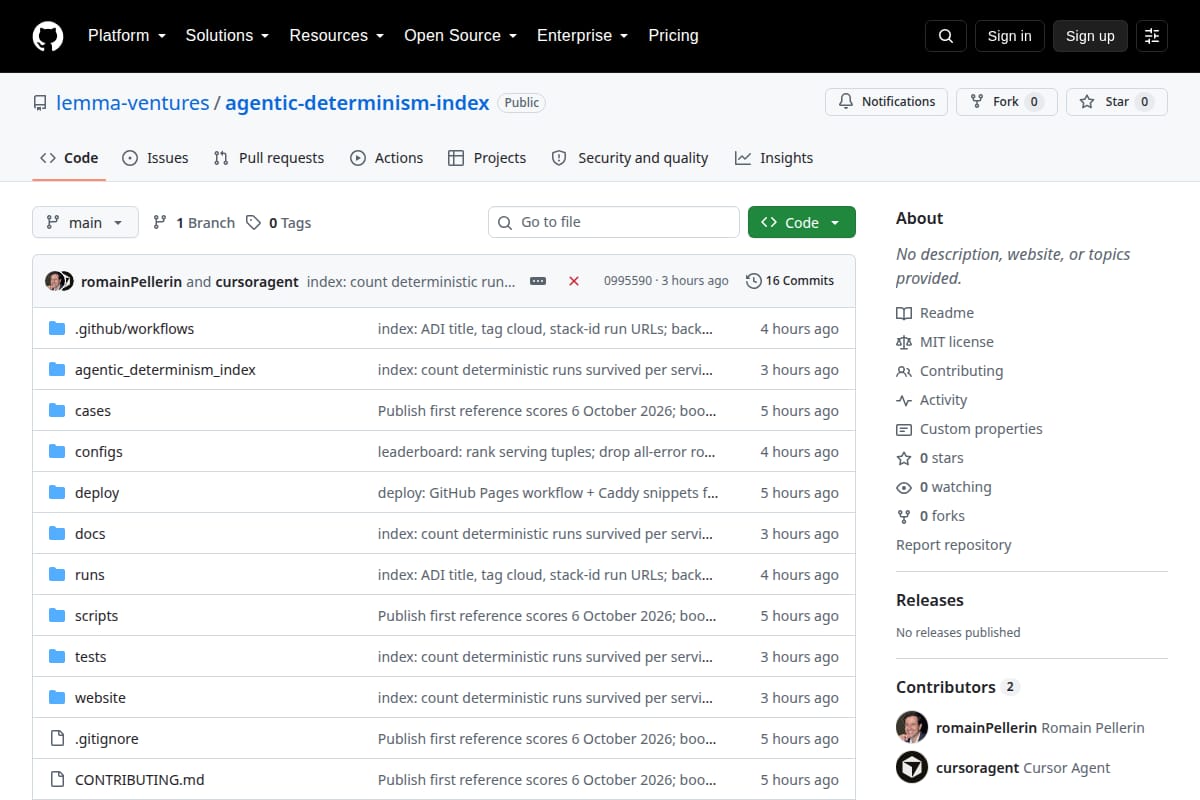This screenshot has width=1200, height=800.
Task: Click the cases folder icon
Action: [57, 410]
